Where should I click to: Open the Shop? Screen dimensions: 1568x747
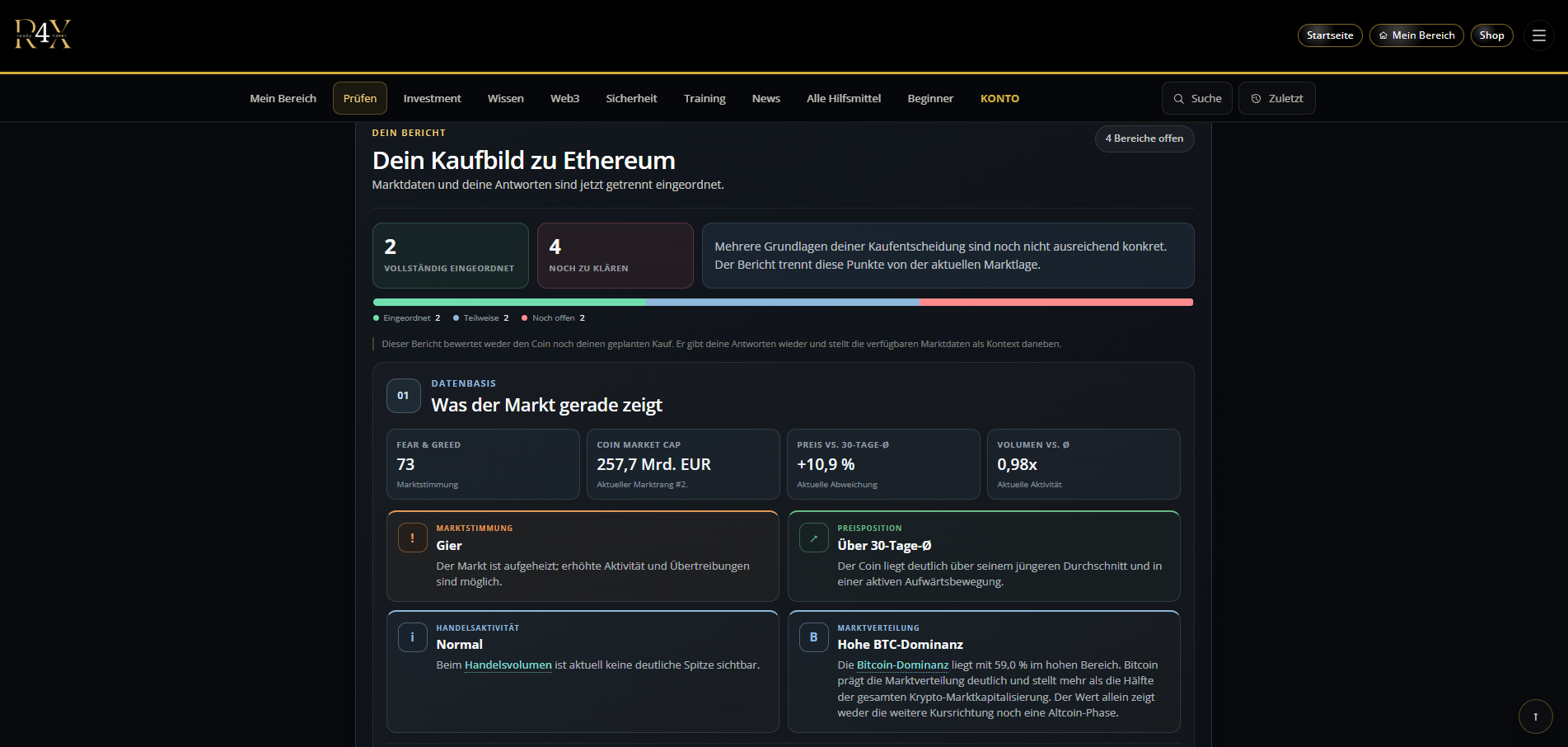[x=1491, y=35]
